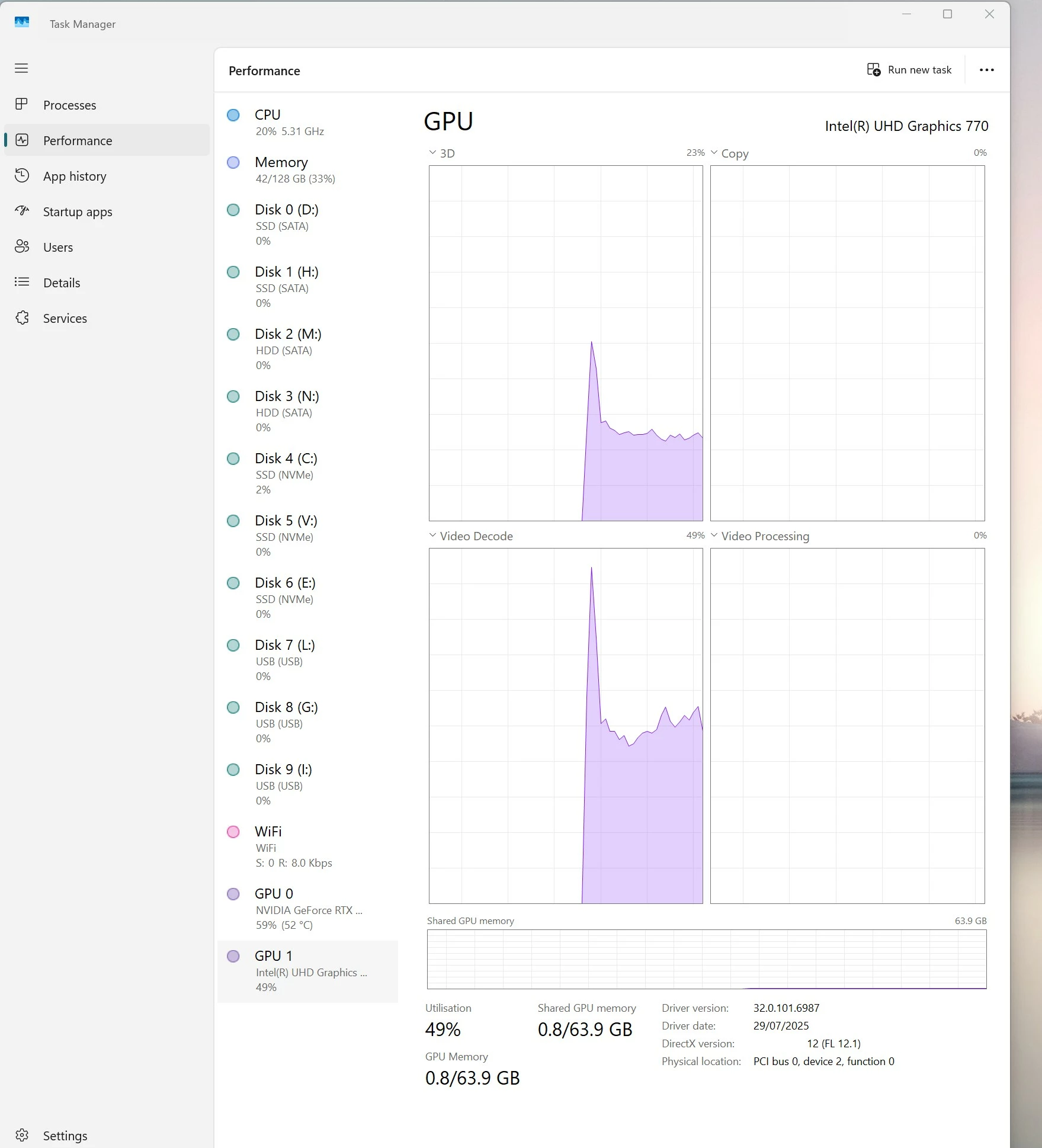This screenshot has width=1042, height=1148.
Task: Click the Performance page heading
Action: tap(264, 70)
